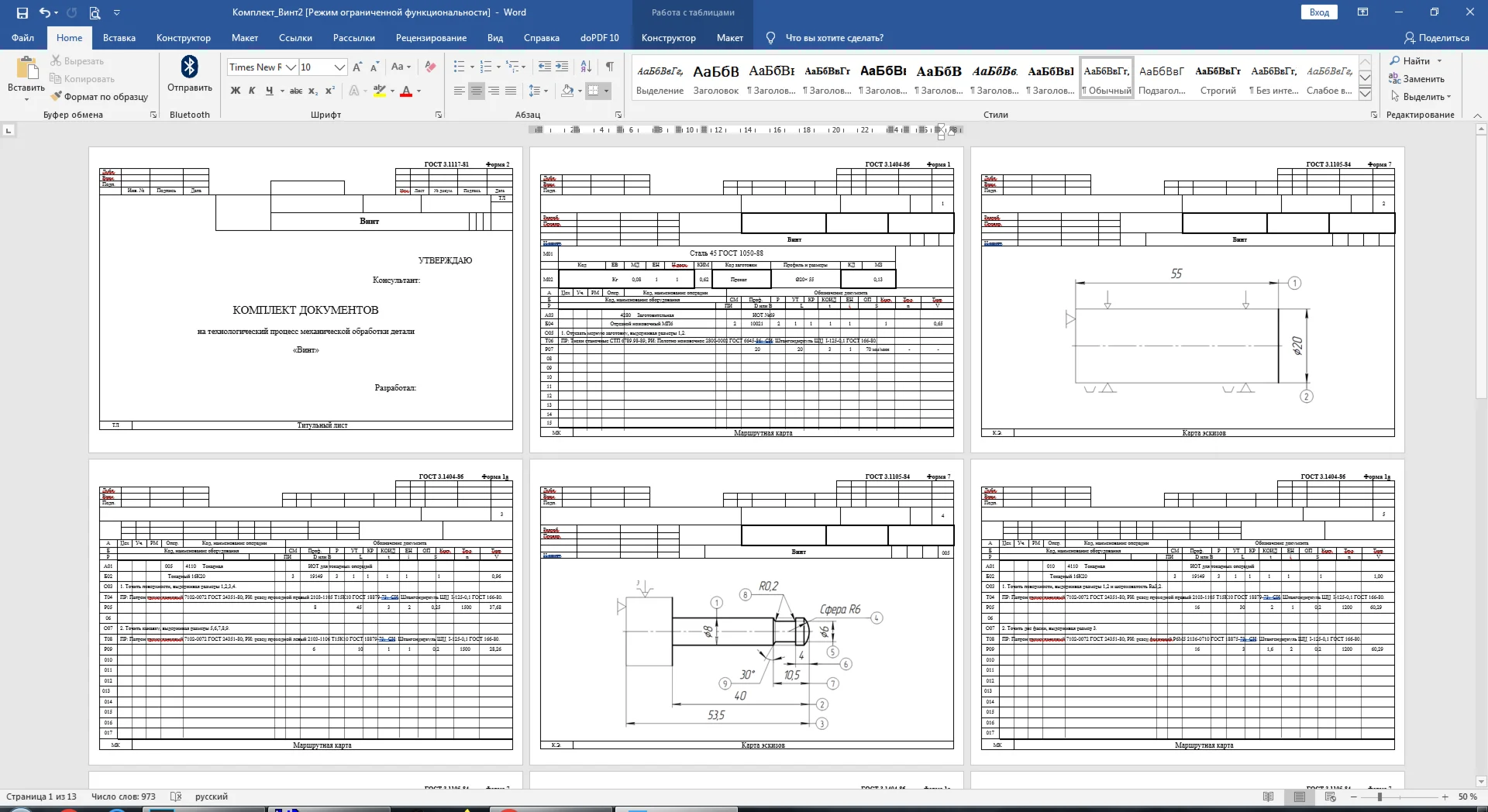The image size is (1488, 812).
Task: Click the line spacing icon
Action: [534, 91]
